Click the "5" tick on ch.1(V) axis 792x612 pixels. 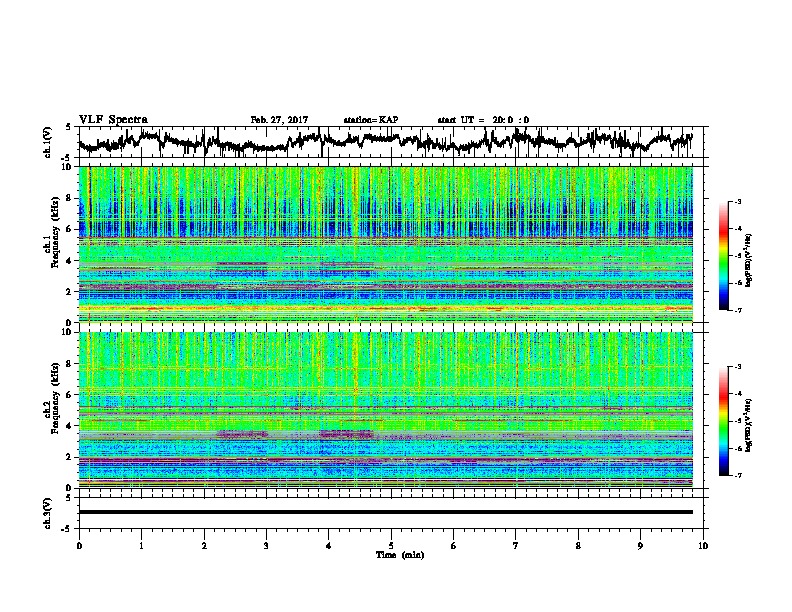[x=68, y=127]
